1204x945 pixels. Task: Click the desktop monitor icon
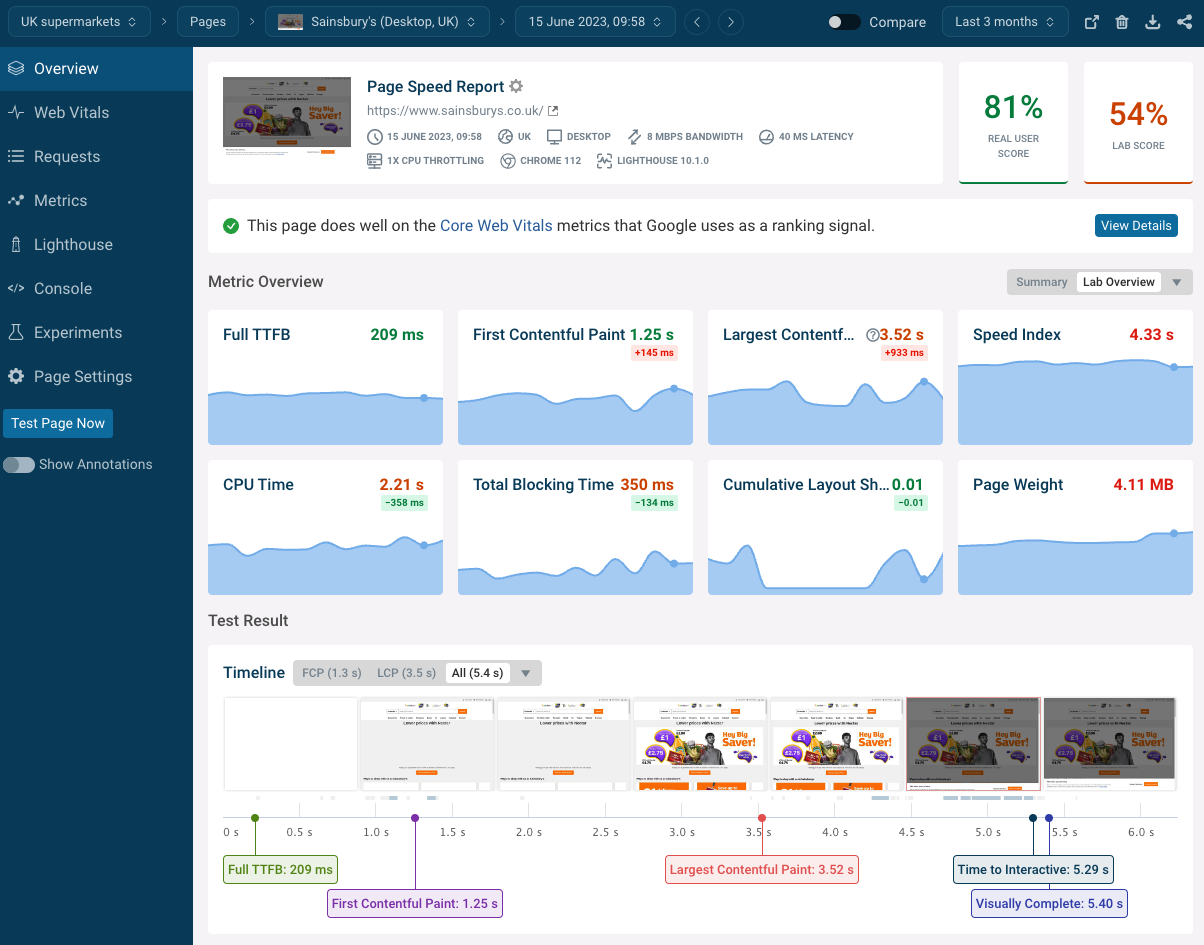coord(554,136)
